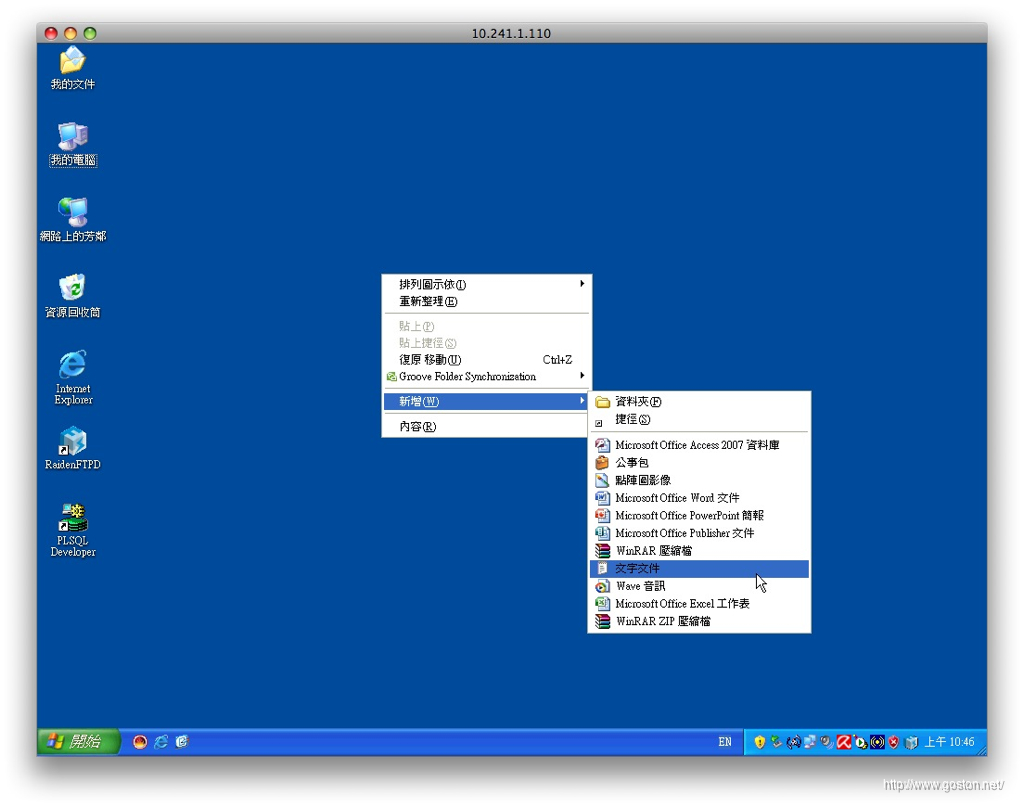Click the red shield with X tray icon
1024x807 pixels.
click(894, 742)
